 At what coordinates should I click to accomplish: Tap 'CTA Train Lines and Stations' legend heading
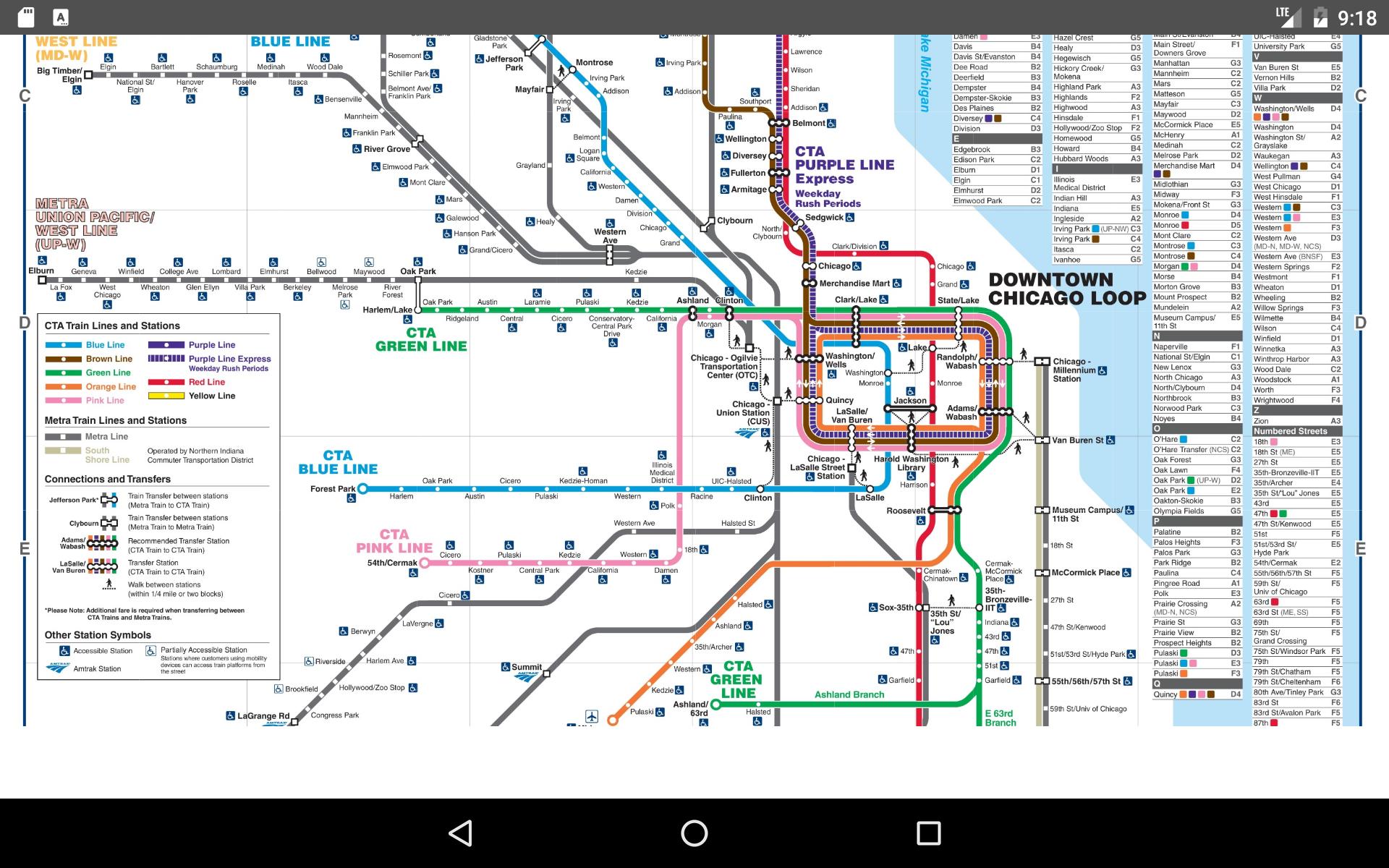[112, 326]
